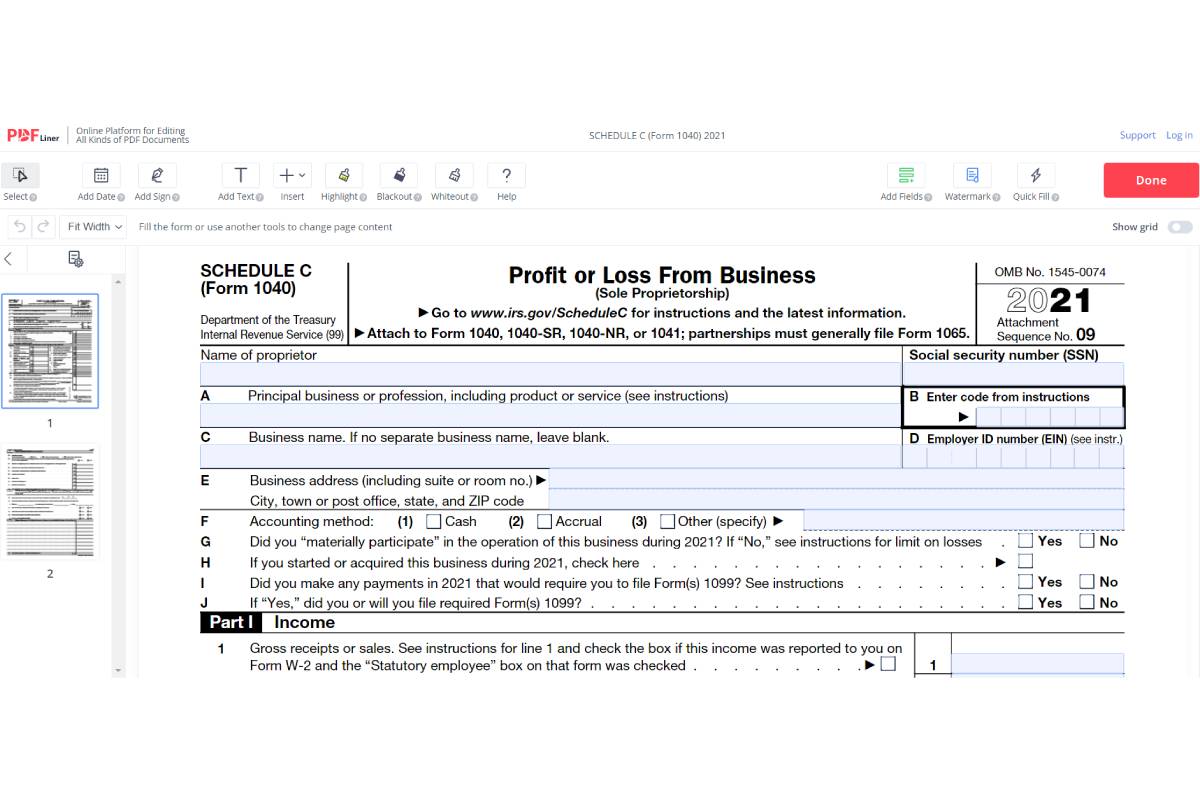
Task: Check the Cash accounting method box
Action: point(434,521)
